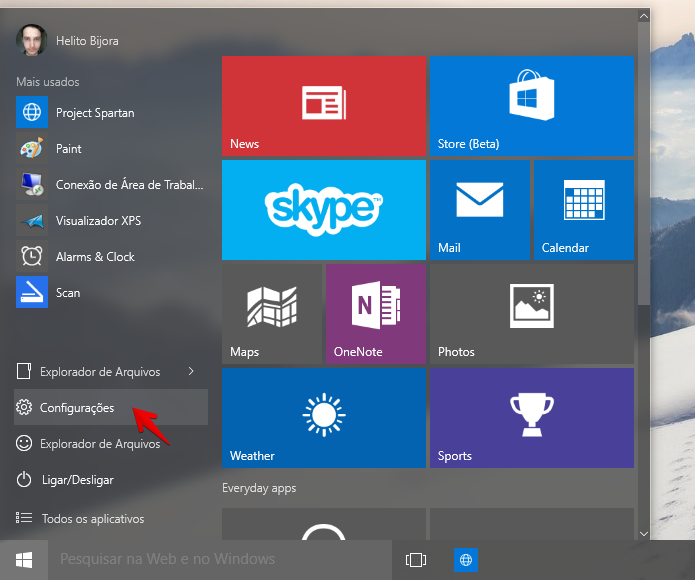This screenshot has width=695, height=580.
Task: Launch the OneNote tile
Action: coord(376,314)
